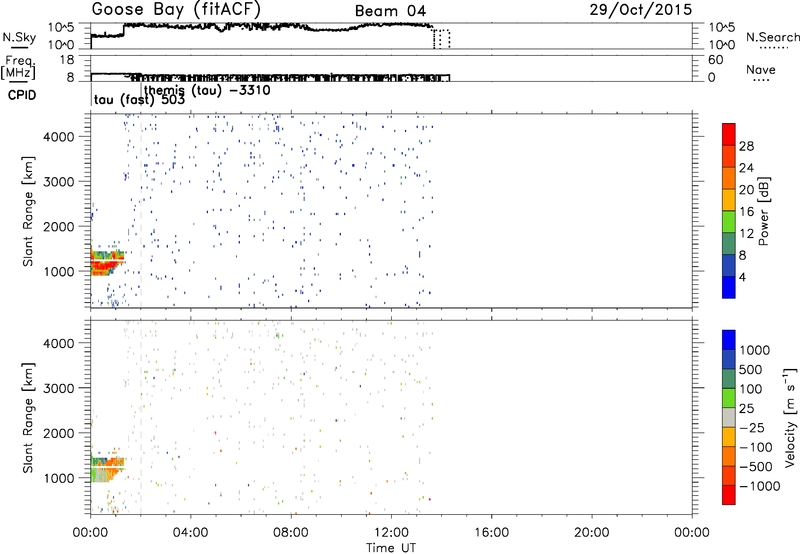Click the red bottom segment of Velocity colorbar

[729, 495]
